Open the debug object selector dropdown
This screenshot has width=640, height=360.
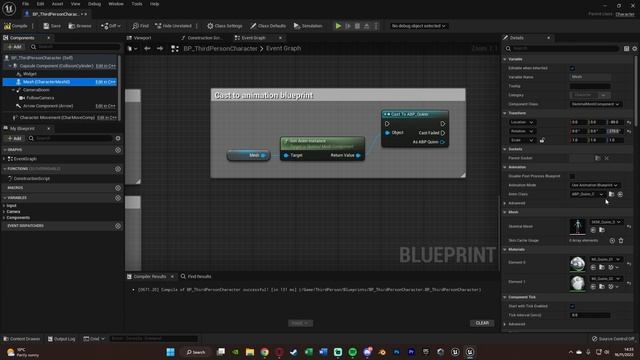click(418, 26)
